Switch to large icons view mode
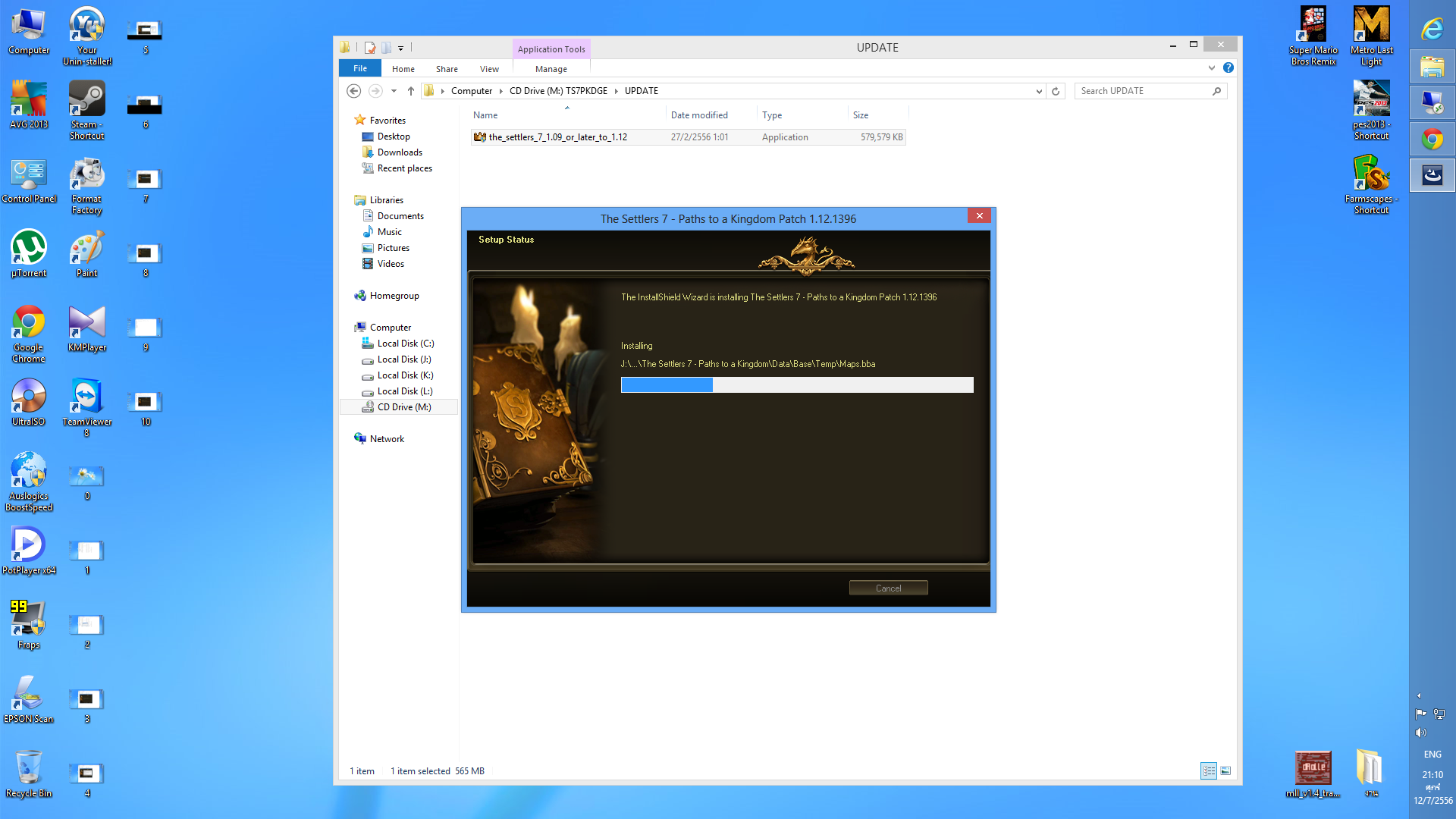1456x819 pixels. click(x=1225, y=770)
